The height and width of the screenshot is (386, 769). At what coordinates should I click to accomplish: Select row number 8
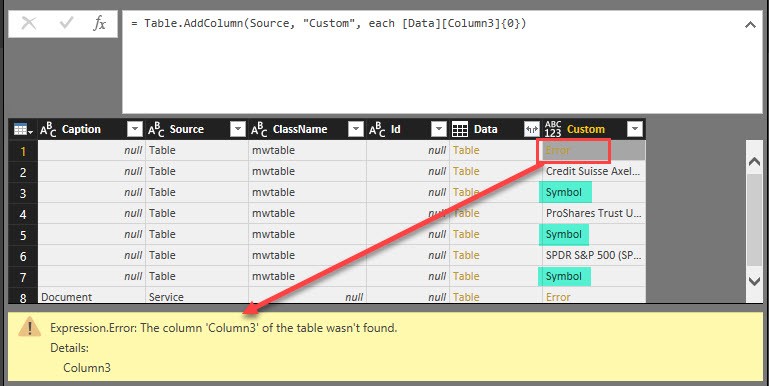point(23,297)
